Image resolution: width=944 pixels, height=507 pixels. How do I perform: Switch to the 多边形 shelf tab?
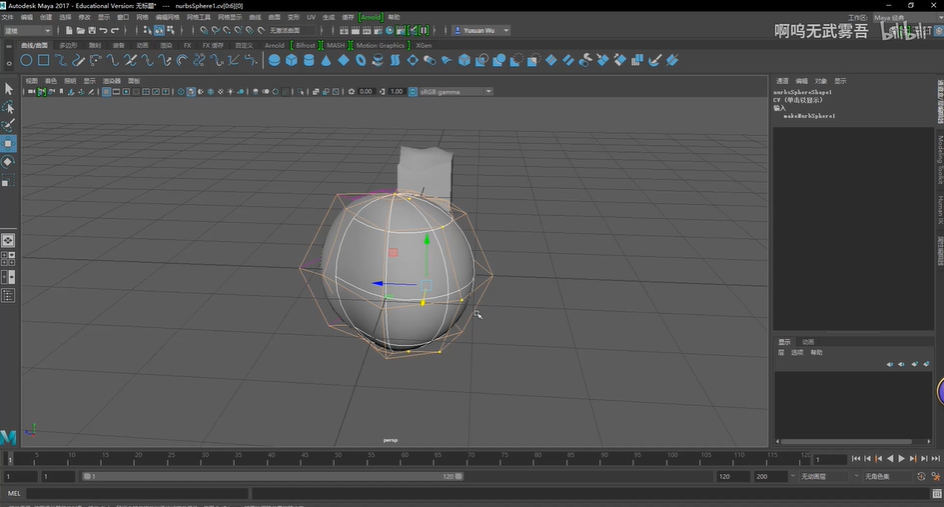68,45
